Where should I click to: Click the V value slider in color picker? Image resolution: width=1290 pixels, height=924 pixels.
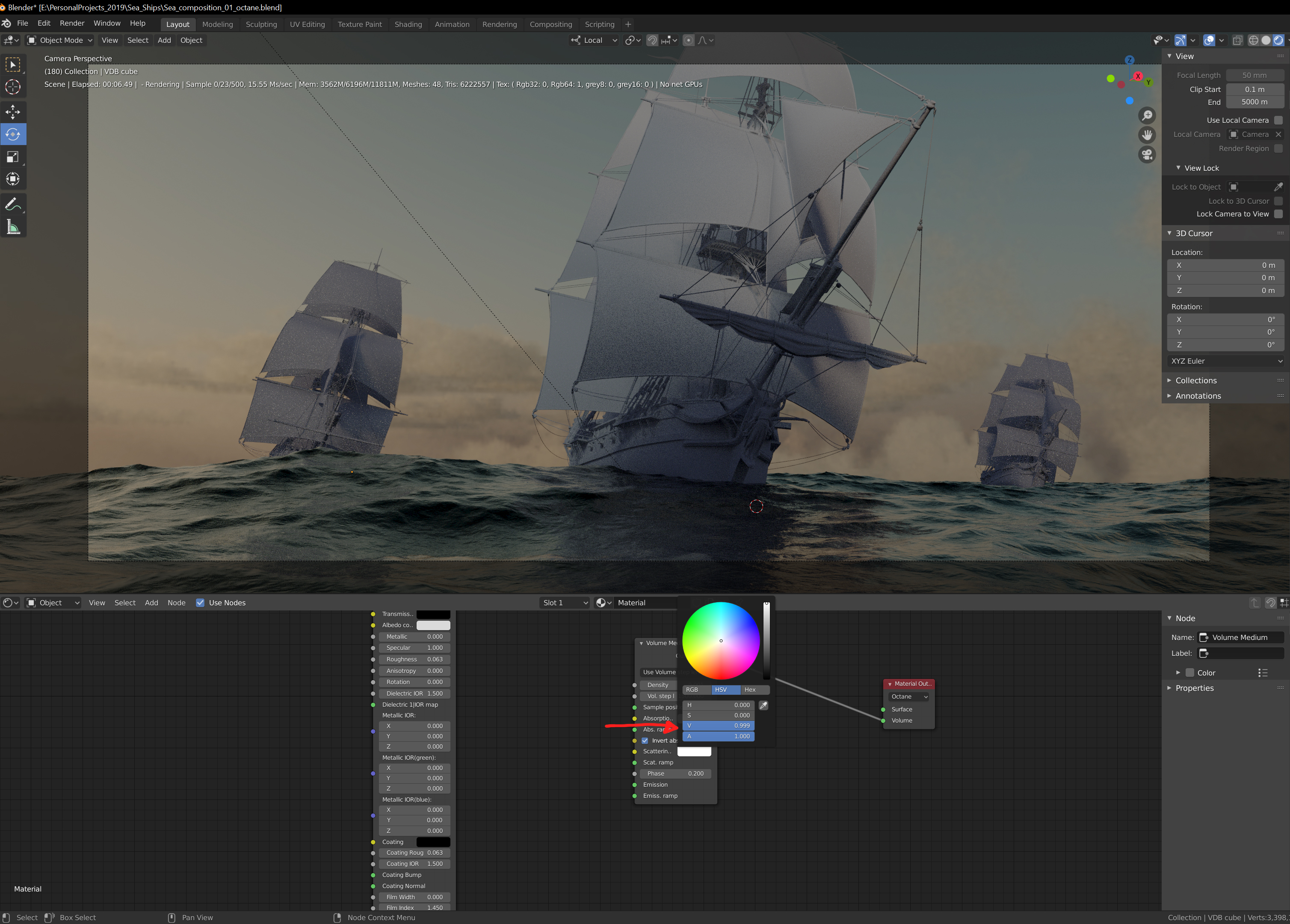[718, 726]
